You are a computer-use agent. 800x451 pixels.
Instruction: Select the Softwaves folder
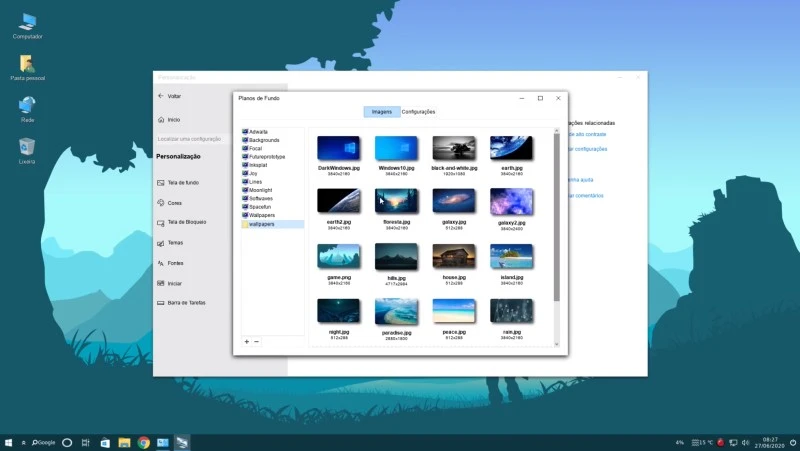(x=258, y=198)
